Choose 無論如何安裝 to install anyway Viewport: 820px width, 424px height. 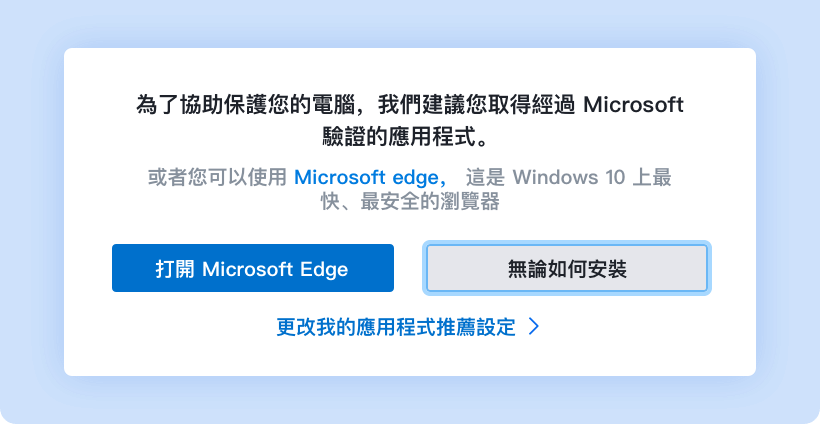pos(567,268)
